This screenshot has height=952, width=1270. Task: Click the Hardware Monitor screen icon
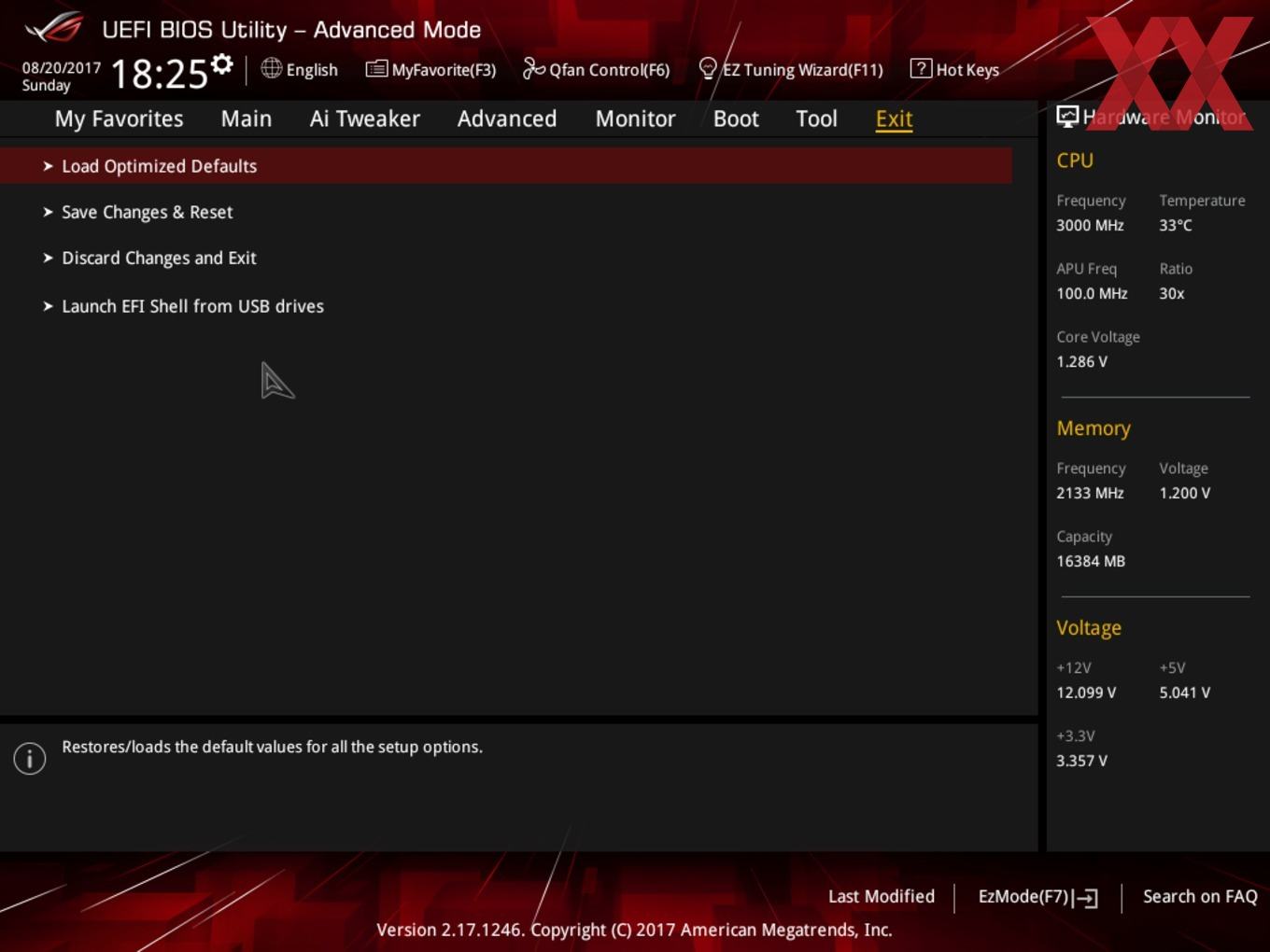pyautogui.click(x=1067, y=117)
